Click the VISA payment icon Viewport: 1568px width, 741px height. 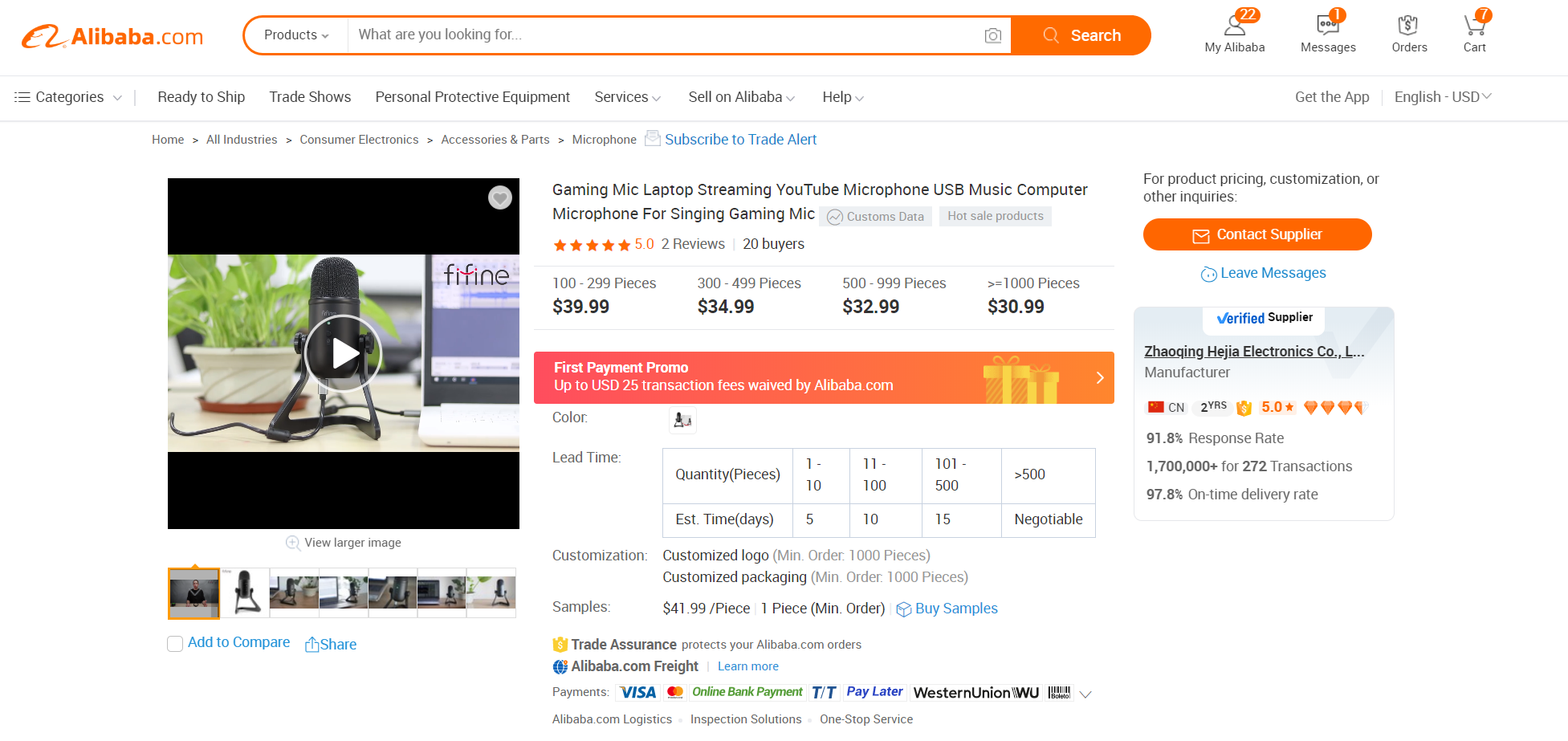click(x=638, y=693)
